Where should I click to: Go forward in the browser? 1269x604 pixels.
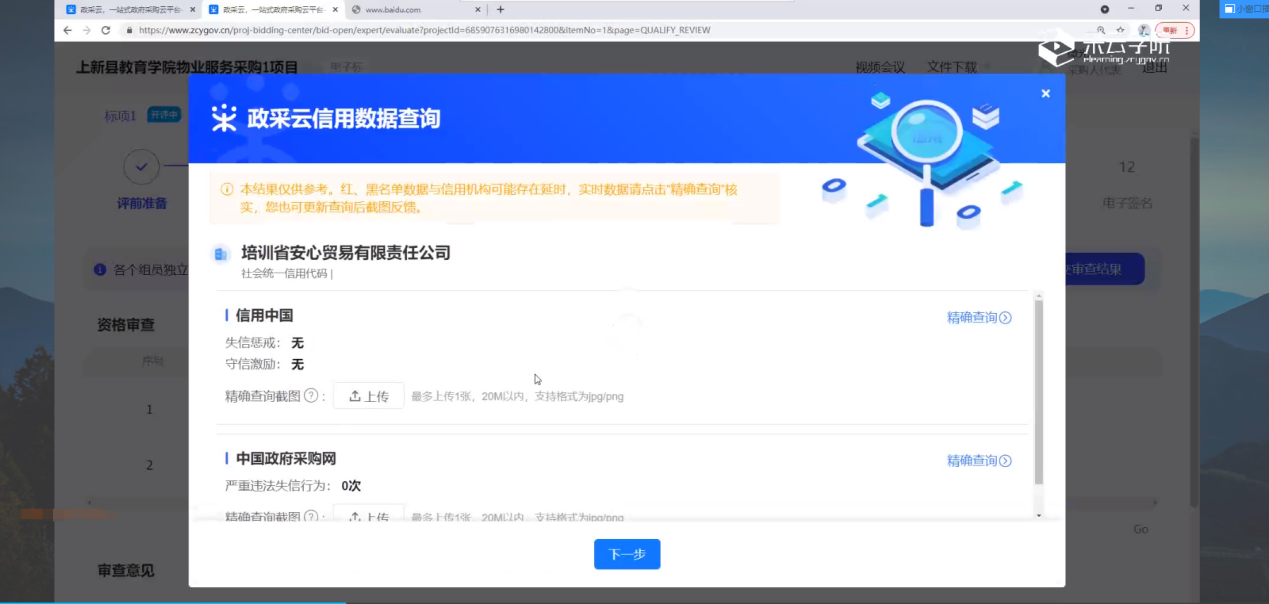[x=86, y=30]
